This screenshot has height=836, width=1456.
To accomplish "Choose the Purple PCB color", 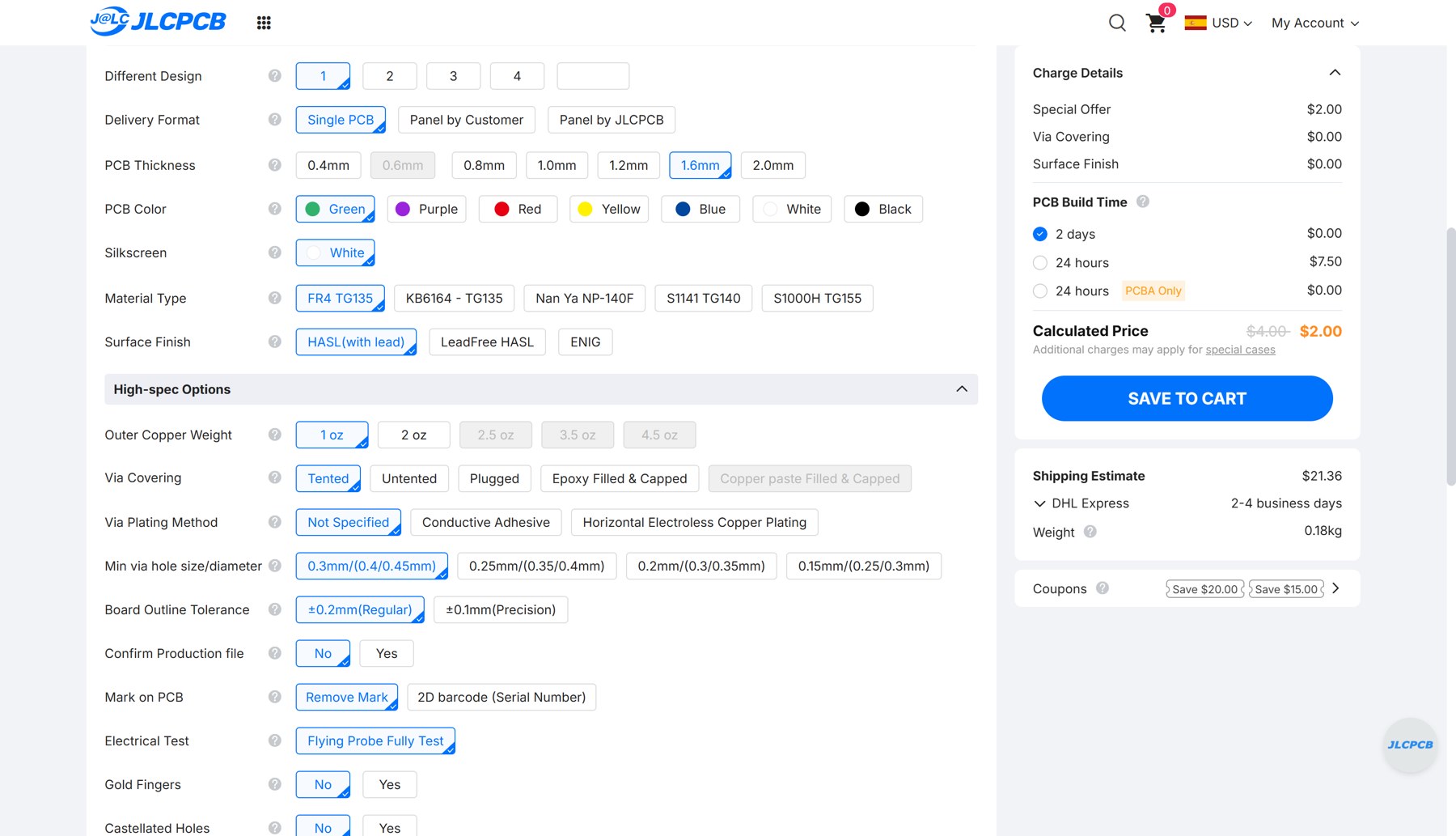I will click(x=427, y=209).
